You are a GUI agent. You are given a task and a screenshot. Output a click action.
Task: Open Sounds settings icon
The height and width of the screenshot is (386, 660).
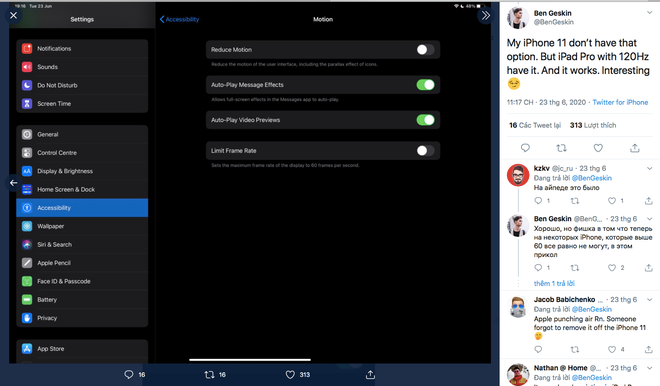tap(27, 67)
